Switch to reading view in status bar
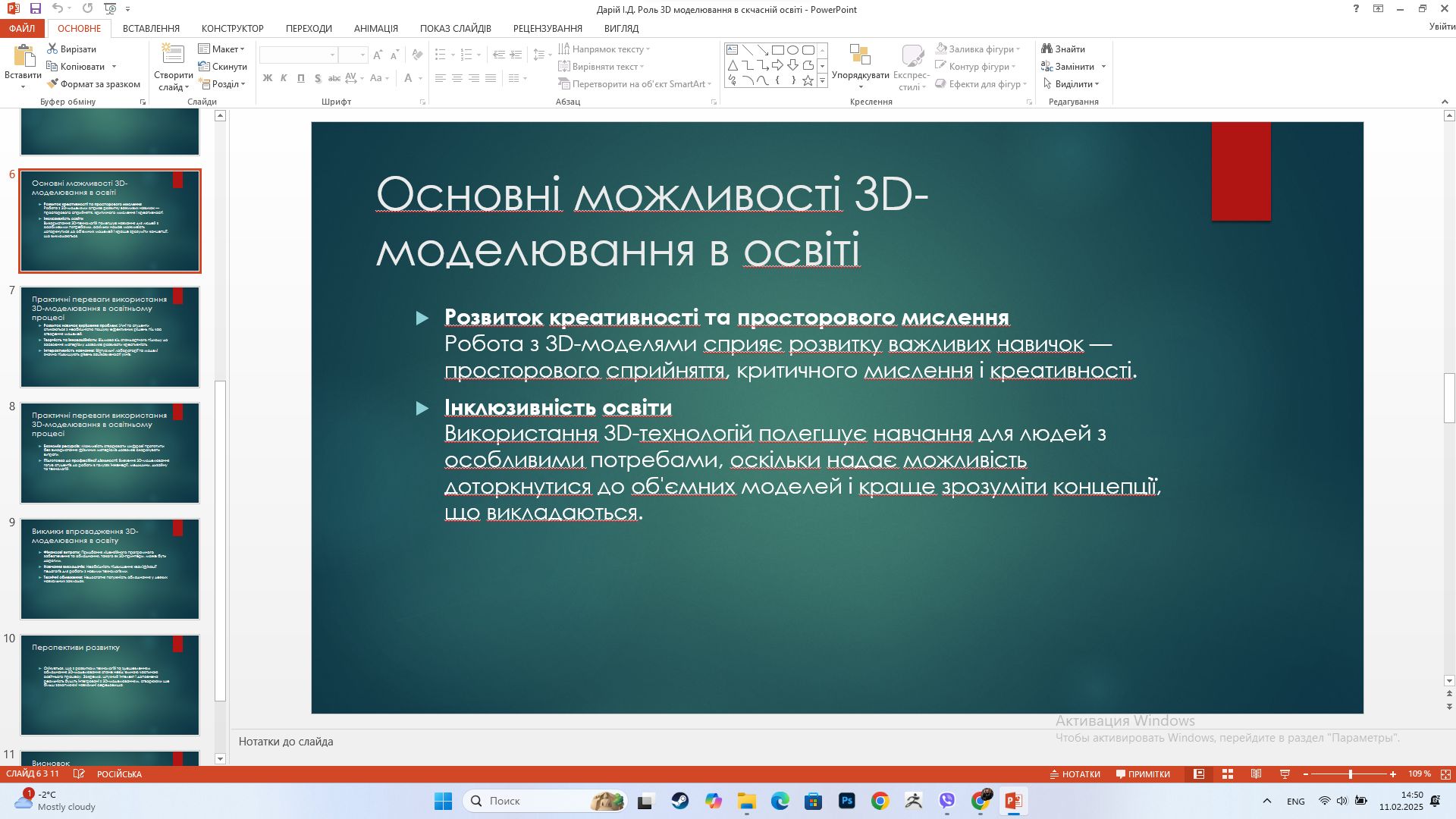Image resolution: width=1456 pixels, height=819 pixels. click(1257, 774)
